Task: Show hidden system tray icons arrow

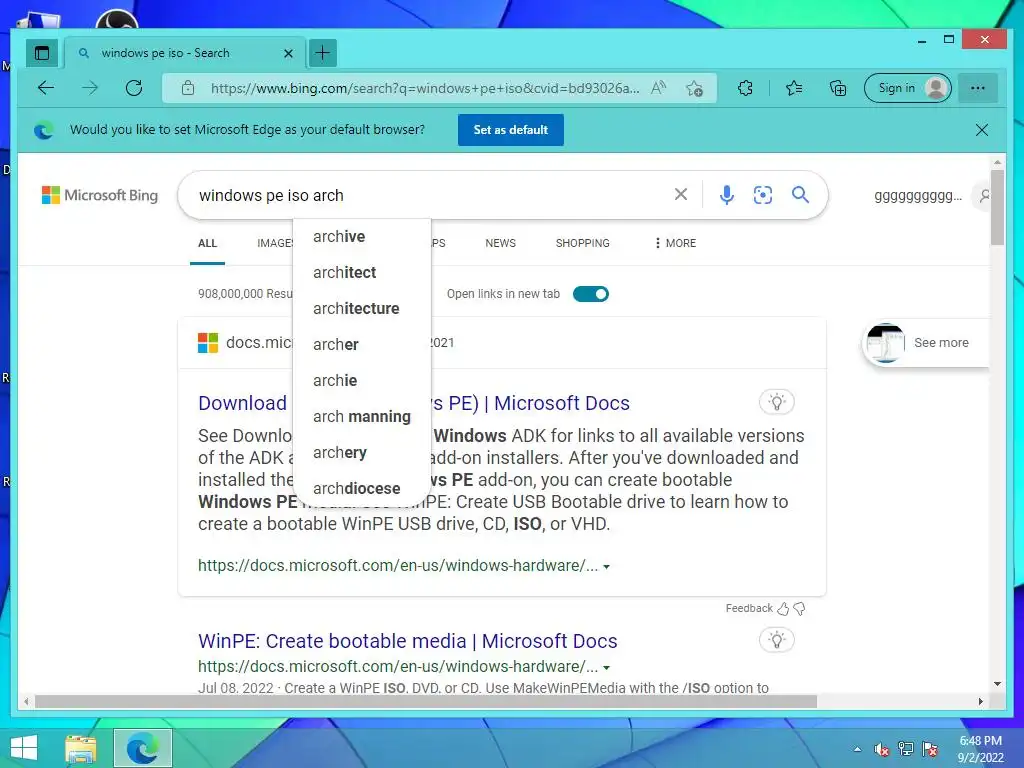Action: point(857,749)
